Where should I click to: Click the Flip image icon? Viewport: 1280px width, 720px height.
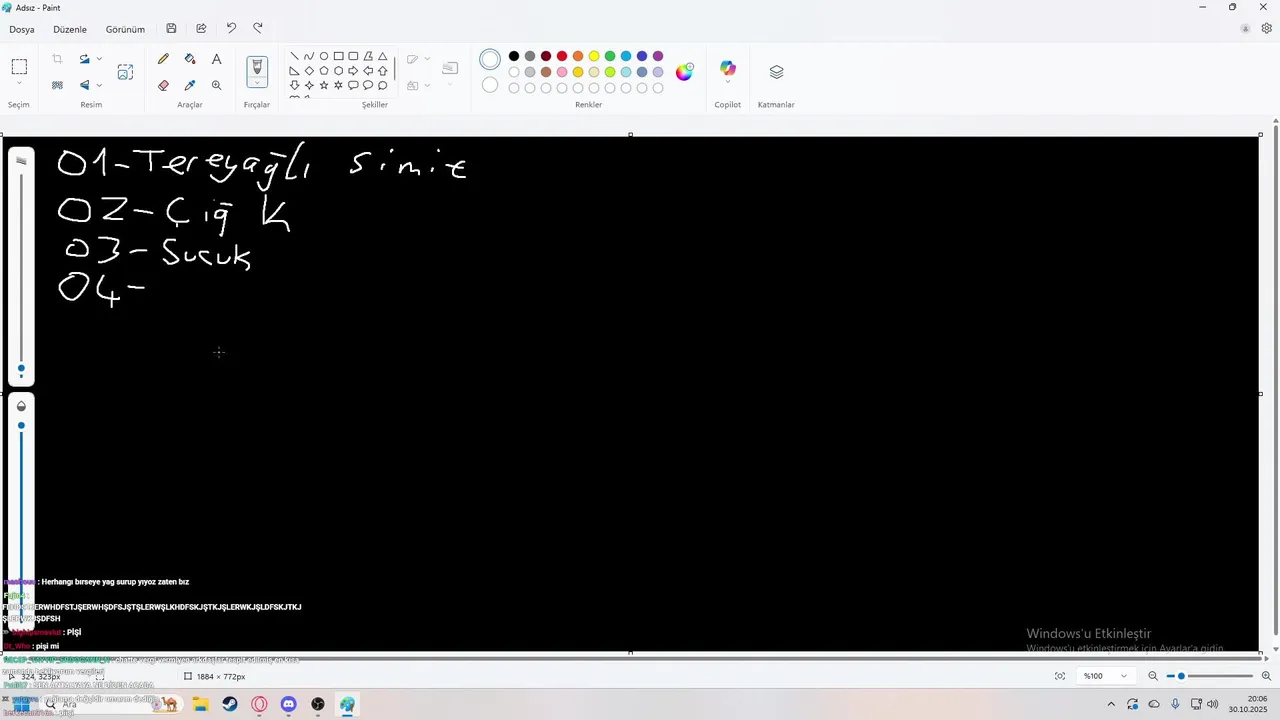point(84,85)
